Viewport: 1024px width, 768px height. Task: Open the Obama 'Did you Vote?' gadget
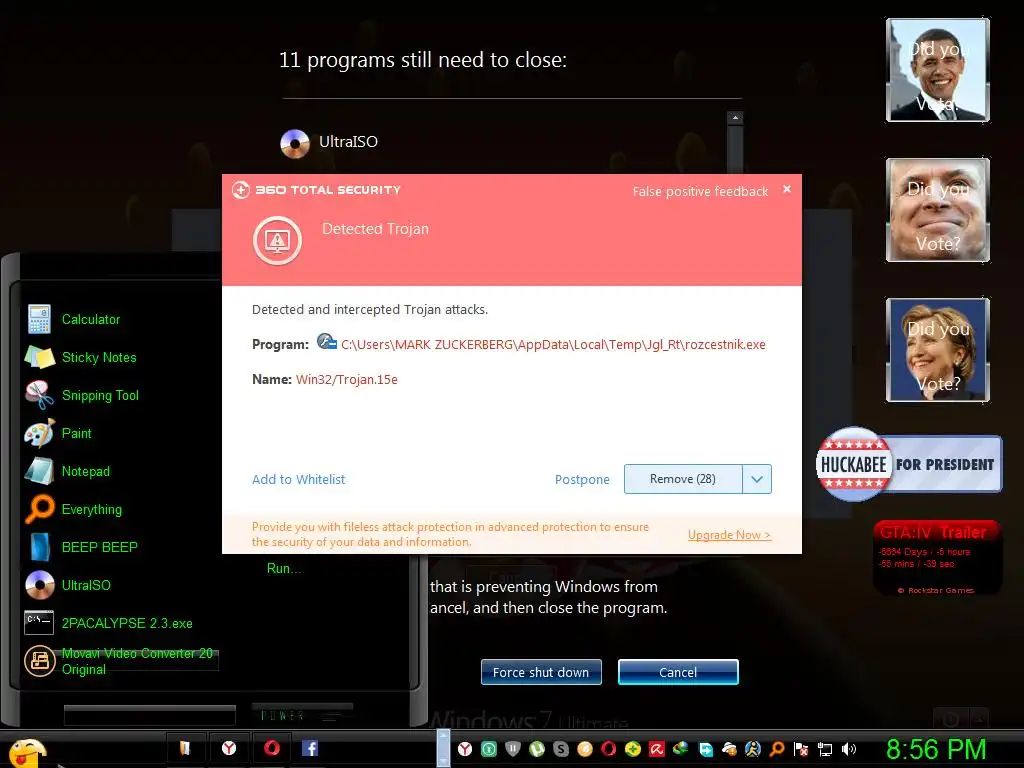coord(938,70)
